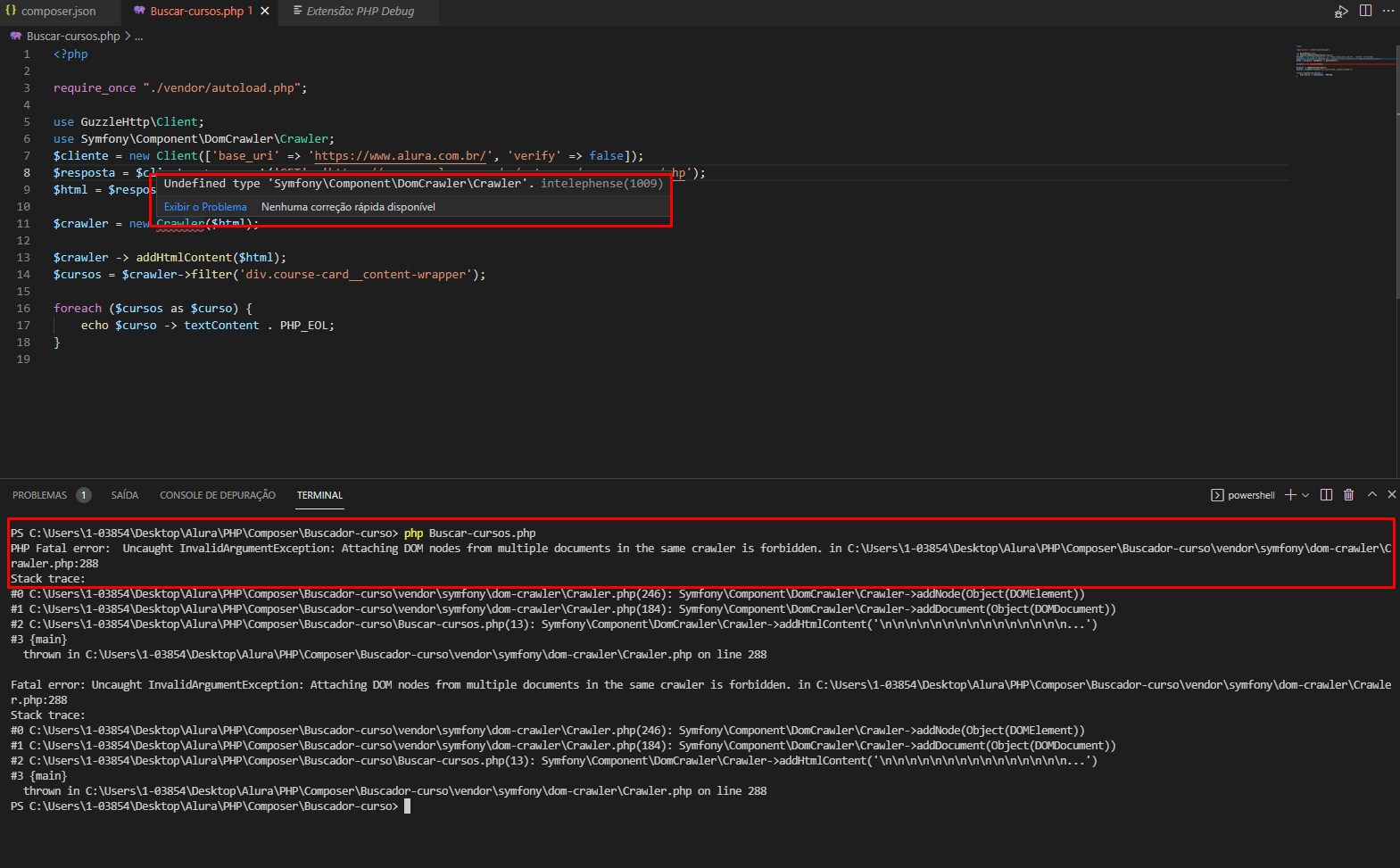1400x868 pixels.
Task: Click the PHP_EOL constant
Action: point(304,326)
